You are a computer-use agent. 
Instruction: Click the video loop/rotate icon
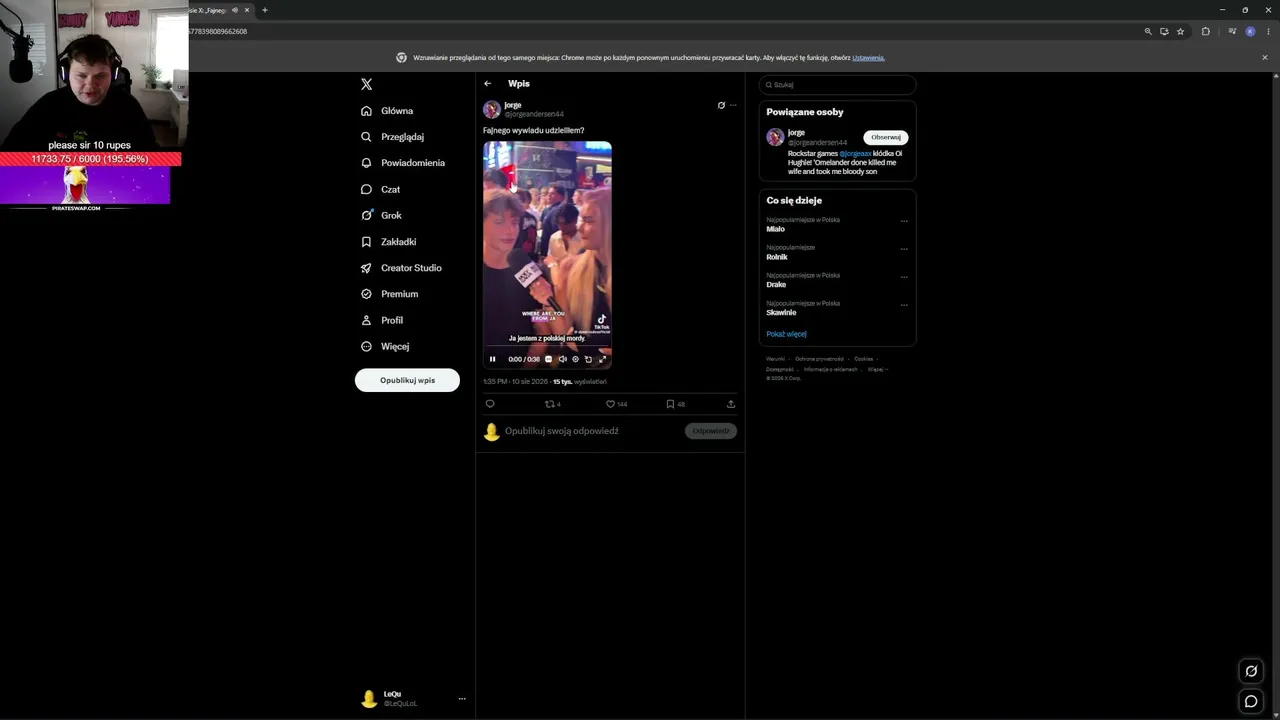[588, 359]
